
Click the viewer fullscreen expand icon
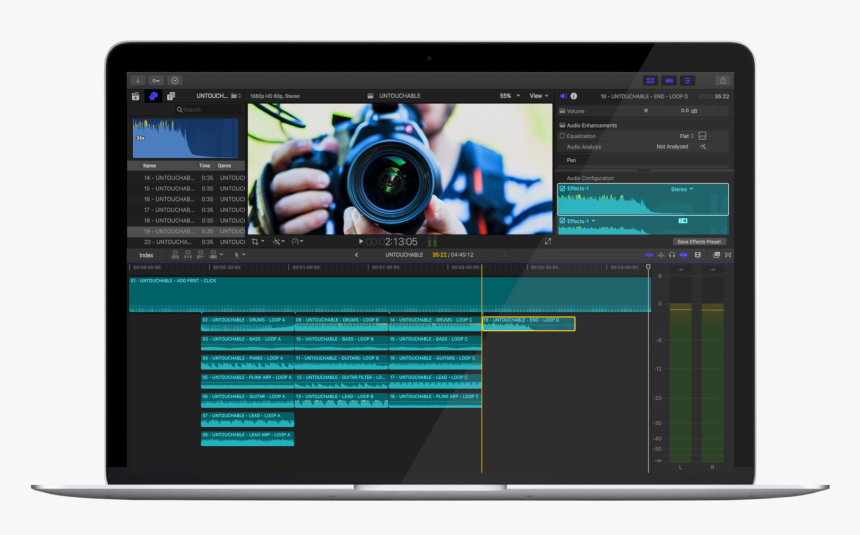pyautogui.click(x=547, y=241)
